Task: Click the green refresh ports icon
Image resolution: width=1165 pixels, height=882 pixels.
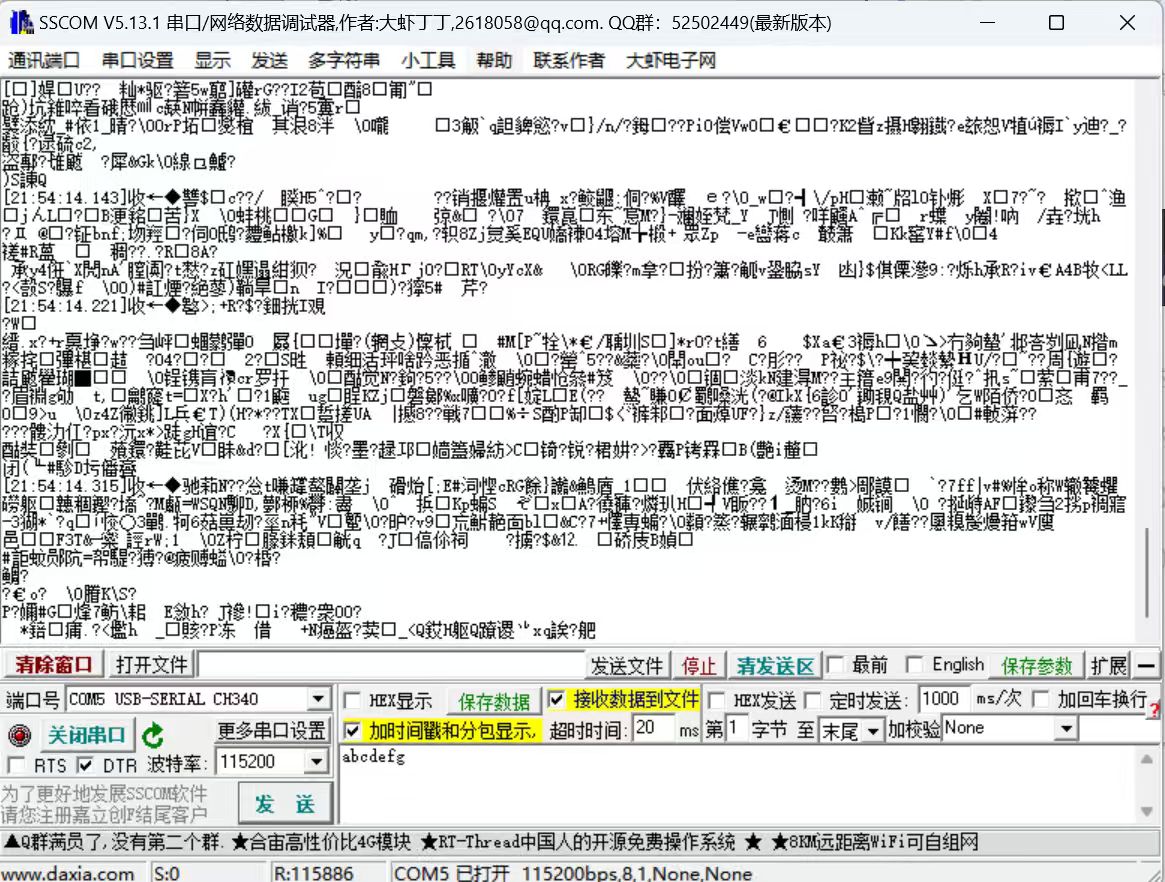Action: pyautogui.click(x=153, y=735)
